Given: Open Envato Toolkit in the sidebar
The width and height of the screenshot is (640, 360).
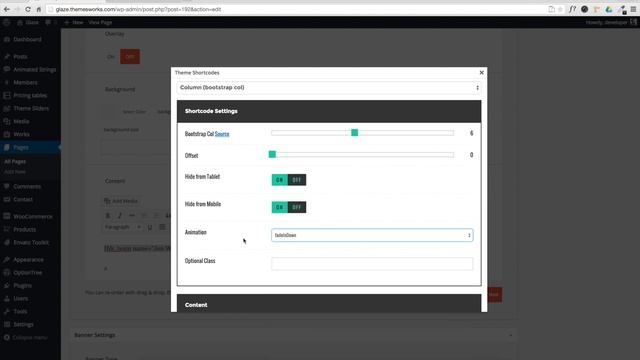Looking at the screenshot, I should 30,242.
